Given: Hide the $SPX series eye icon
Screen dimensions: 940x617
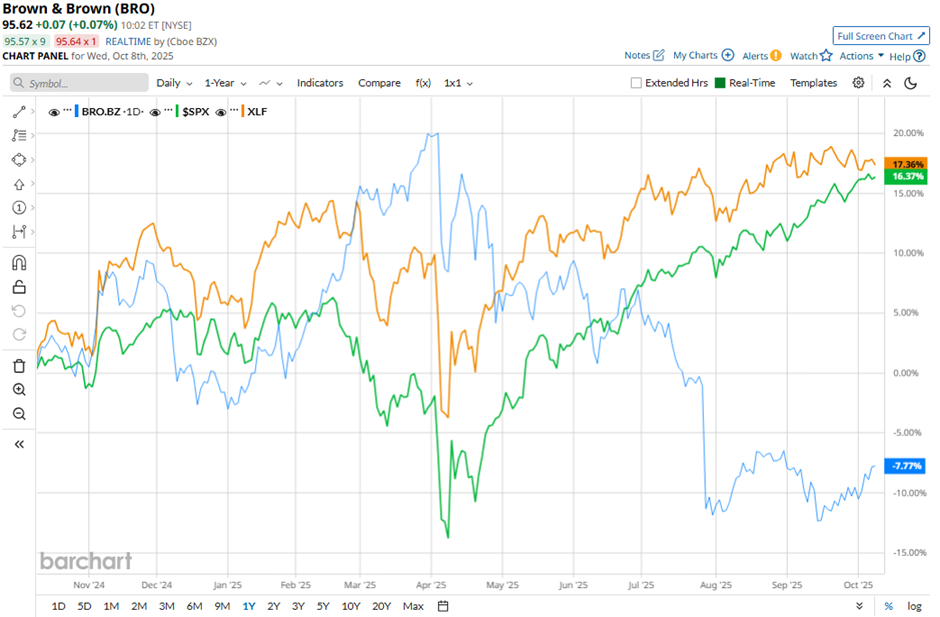Looking at the screenshot, I should click(x=155, y=112).
